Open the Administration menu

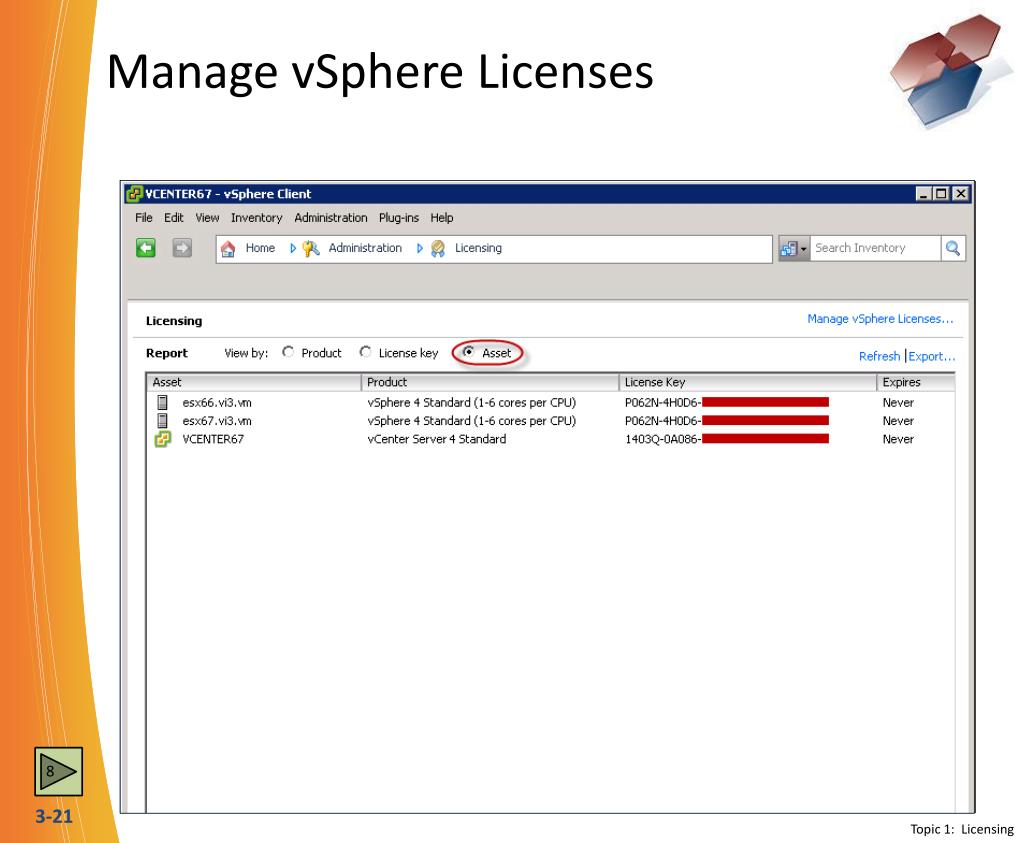331,217
